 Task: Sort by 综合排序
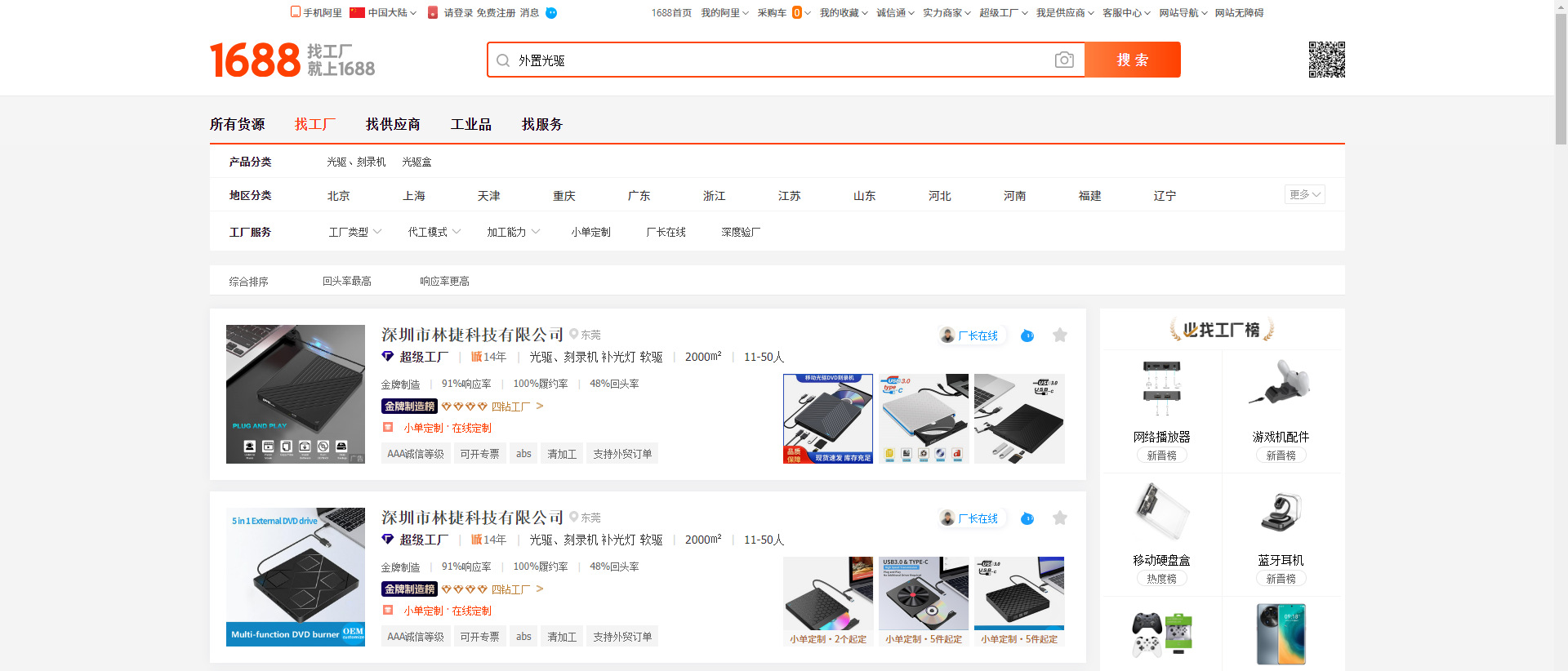click(x=249, y=281)
